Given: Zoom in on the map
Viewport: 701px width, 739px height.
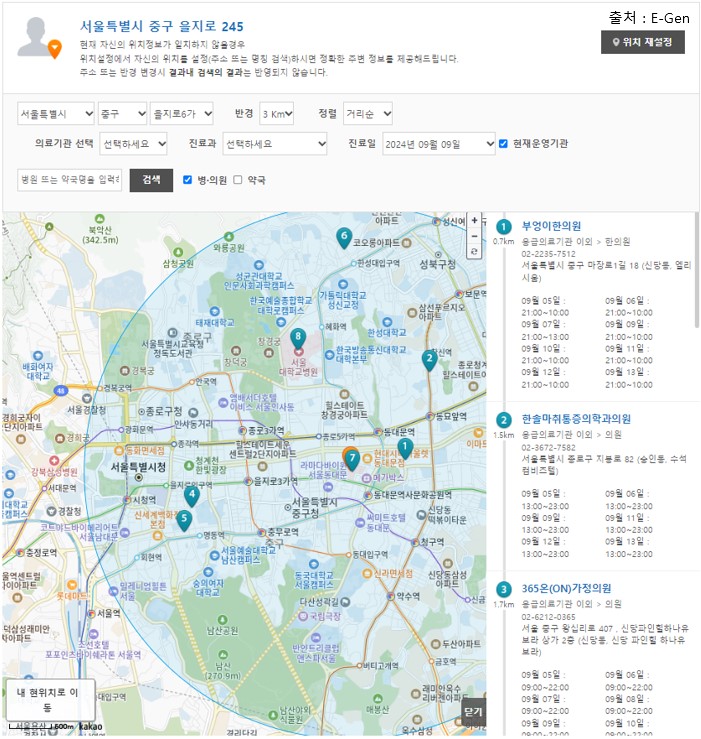Looking at the screenshot, I should click(474, 220).
